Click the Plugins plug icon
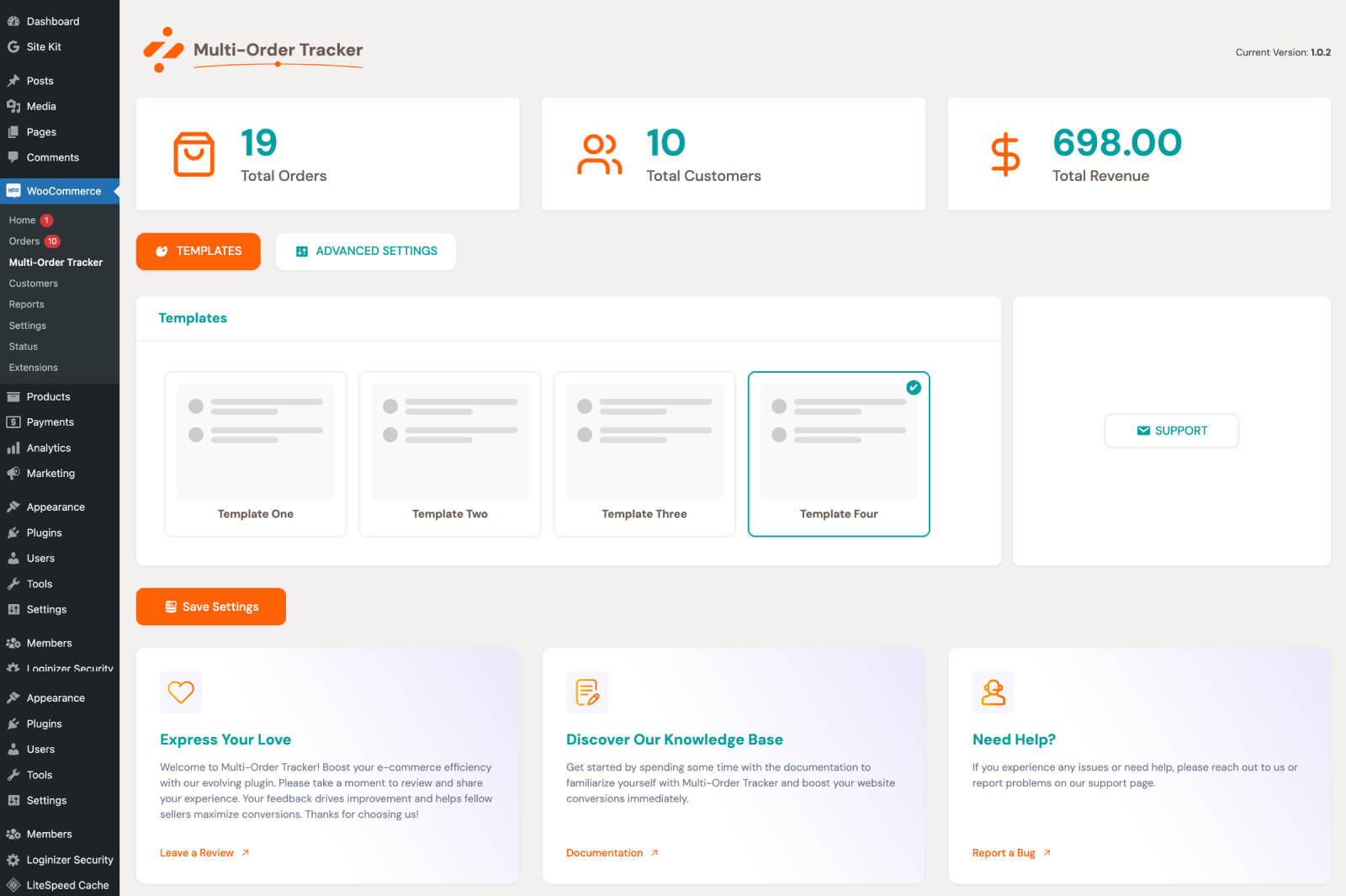The height and width of the screenshot is (896, 1346). click(13, 533)
